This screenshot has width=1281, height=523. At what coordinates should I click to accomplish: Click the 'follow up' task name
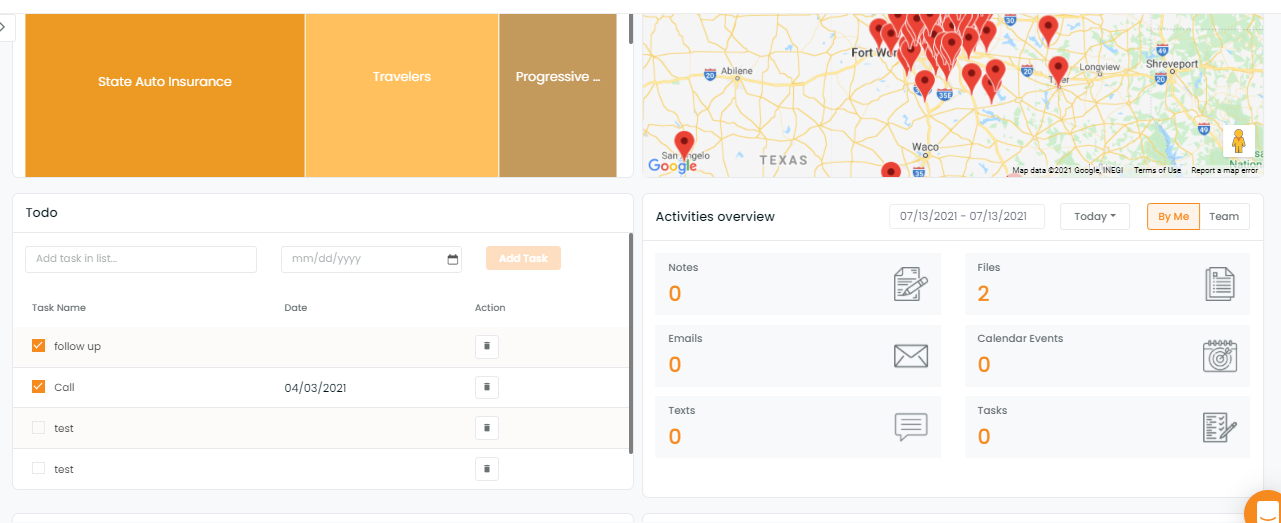77,346
